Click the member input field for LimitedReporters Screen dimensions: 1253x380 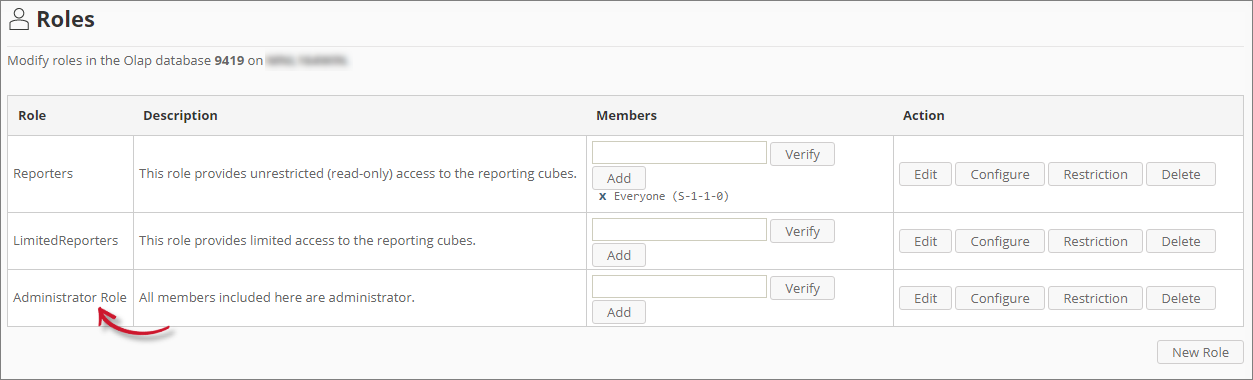coord(679,230)
